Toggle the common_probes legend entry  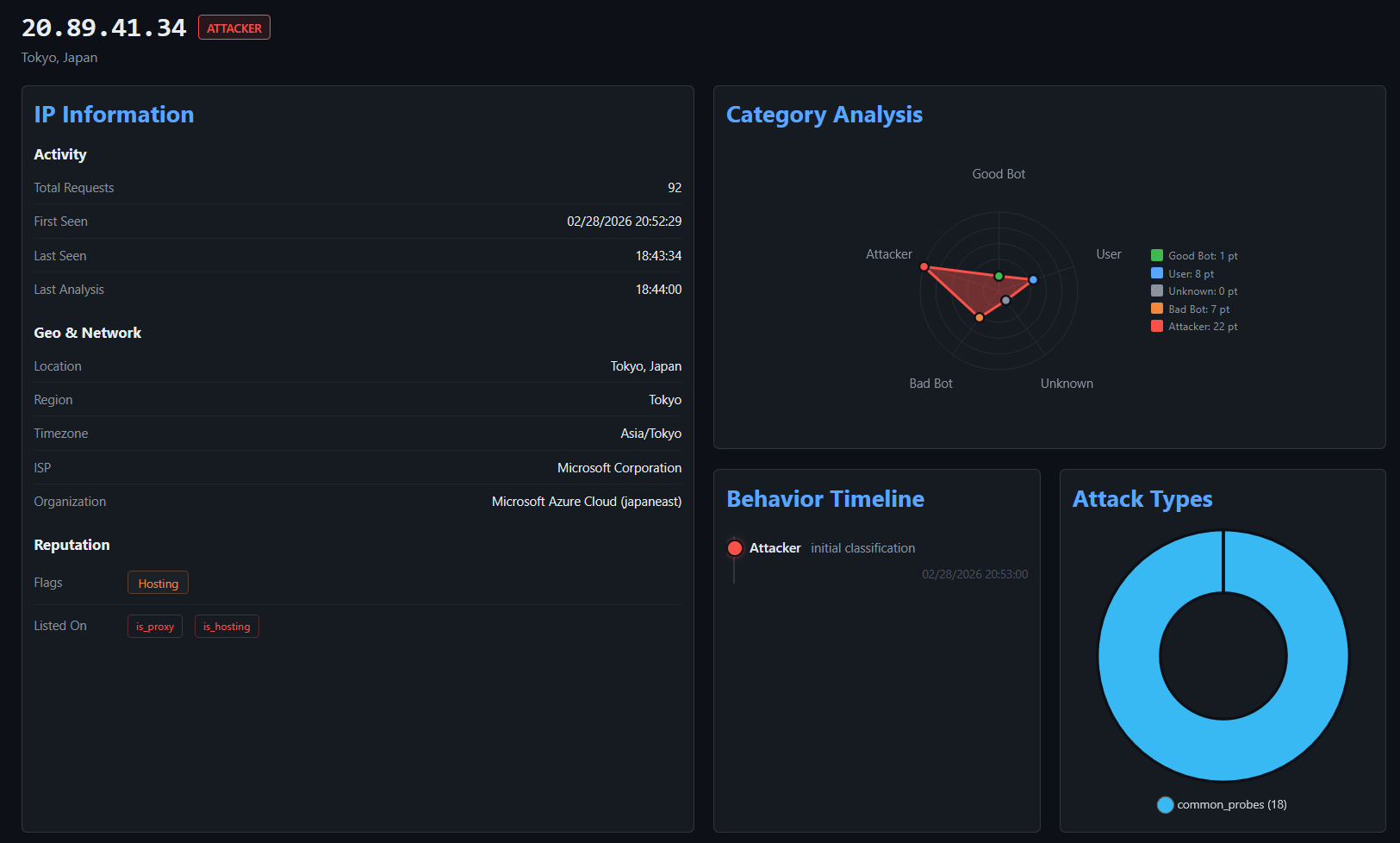click(1223, 804)
